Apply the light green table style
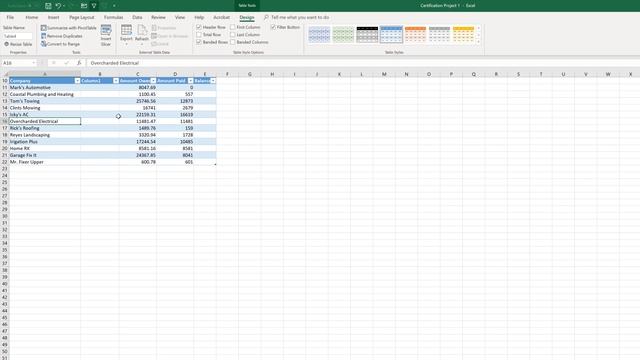Viewport: 640px width, 360px height. 343,35
